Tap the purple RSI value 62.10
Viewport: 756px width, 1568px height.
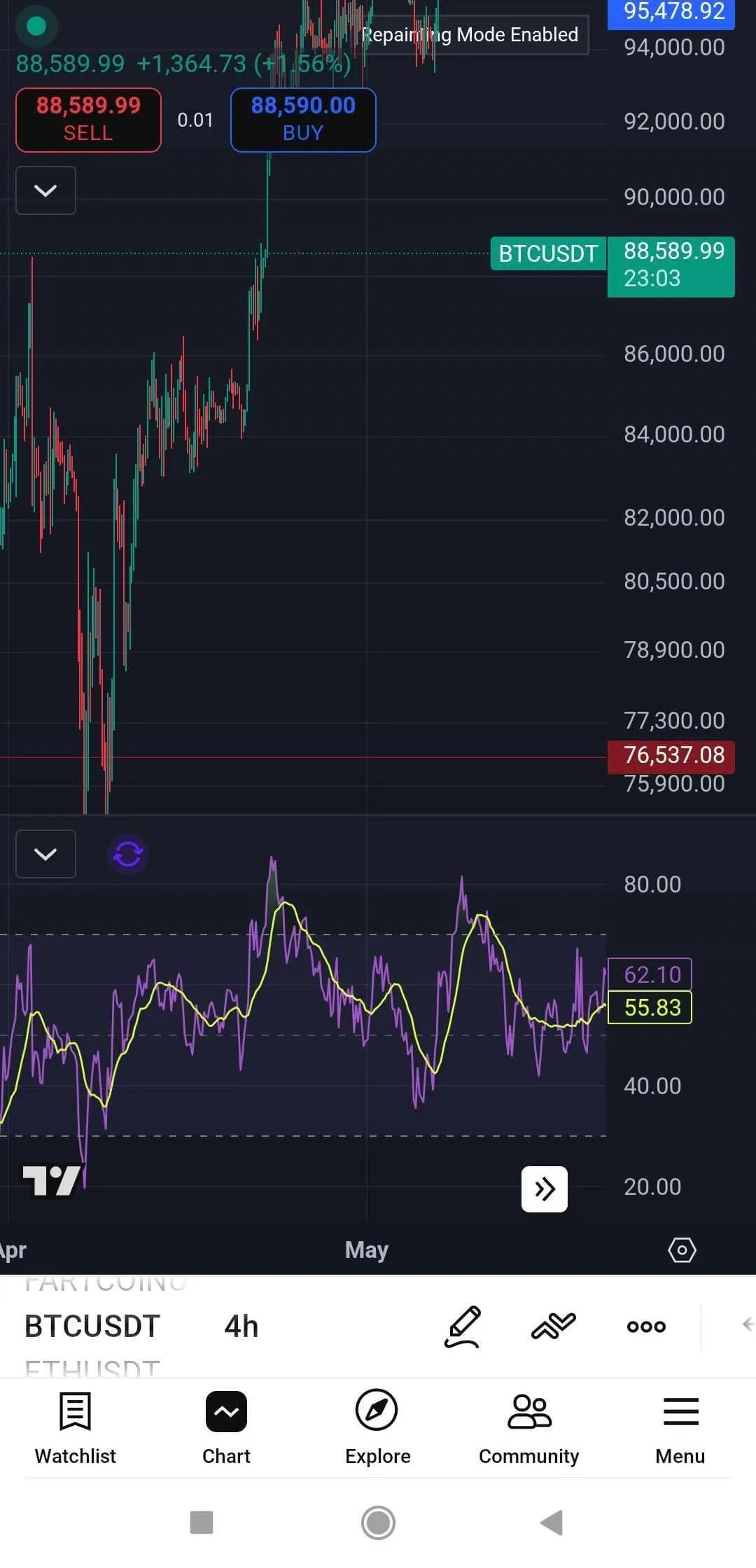(650, 974)
